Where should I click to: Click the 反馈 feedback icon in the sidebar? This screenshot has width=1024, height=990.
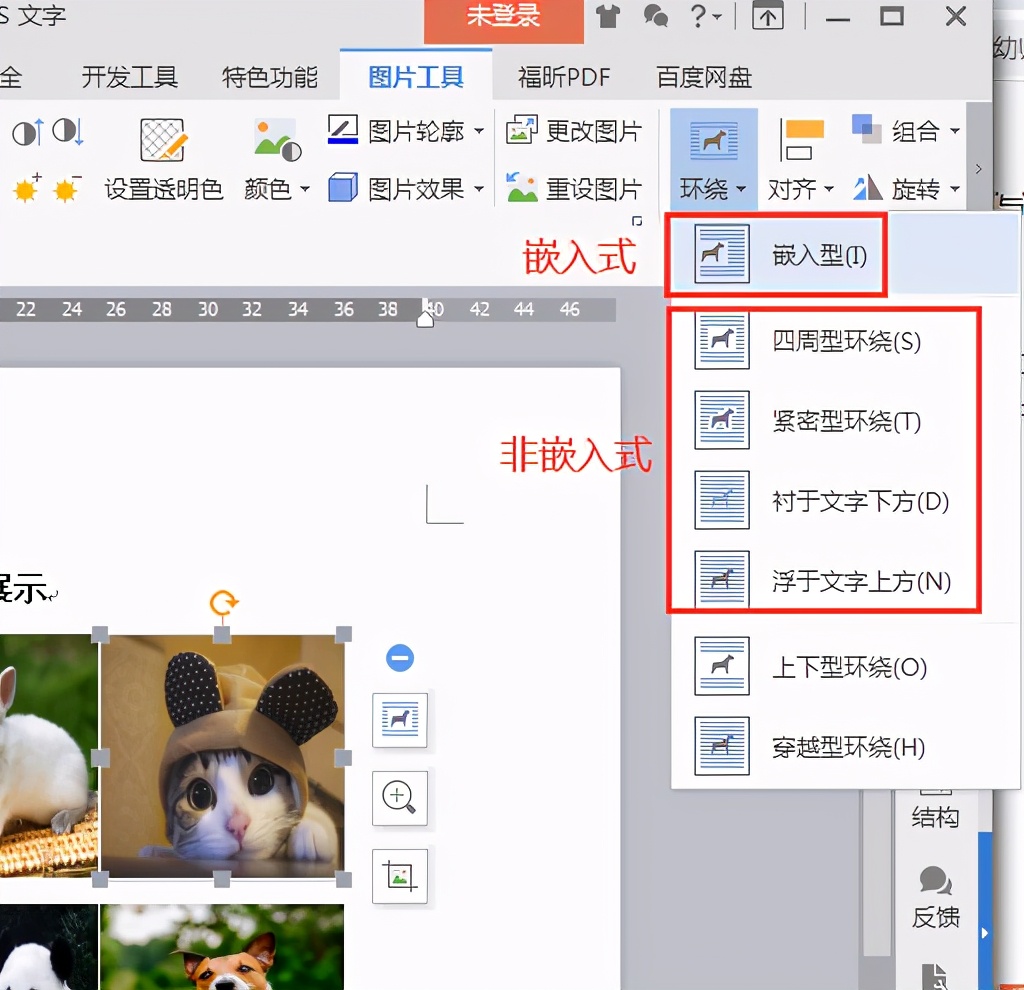(x=934, y=895)
